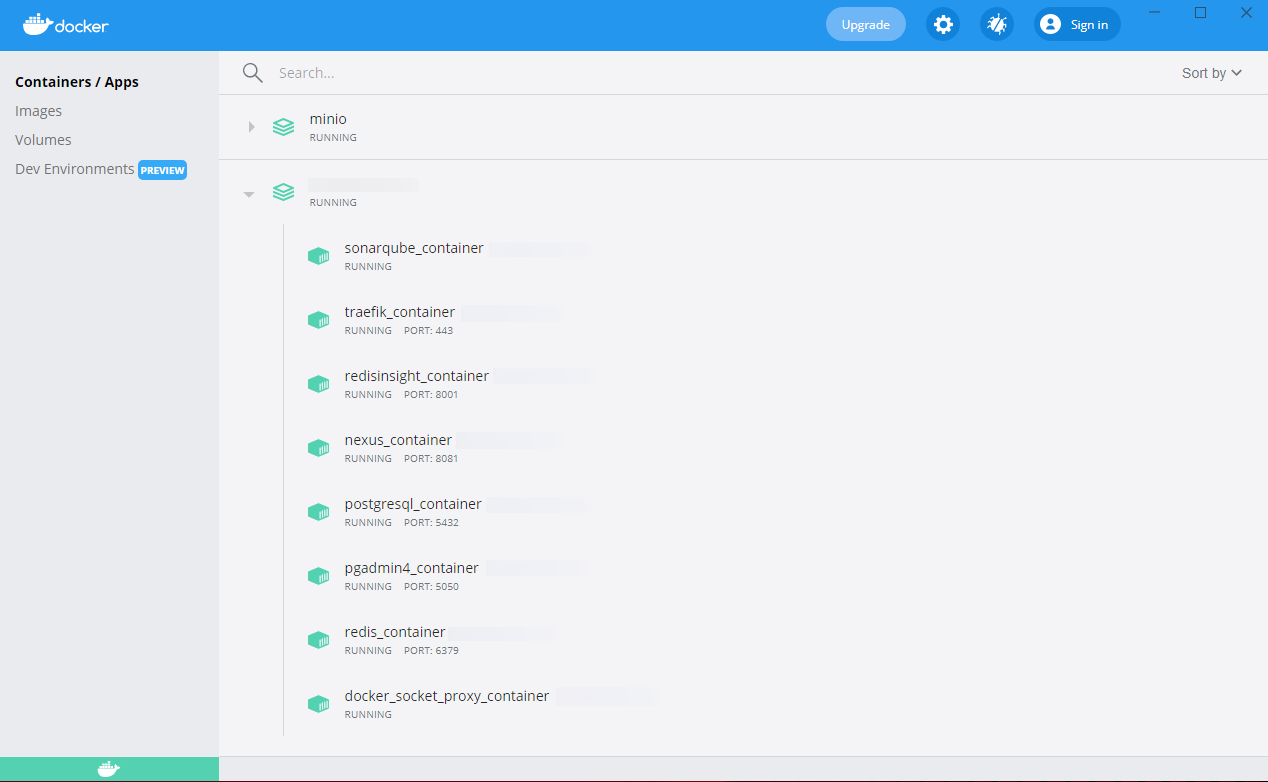
Task: Click PORT: 8001 label
Action: point(431,395)
